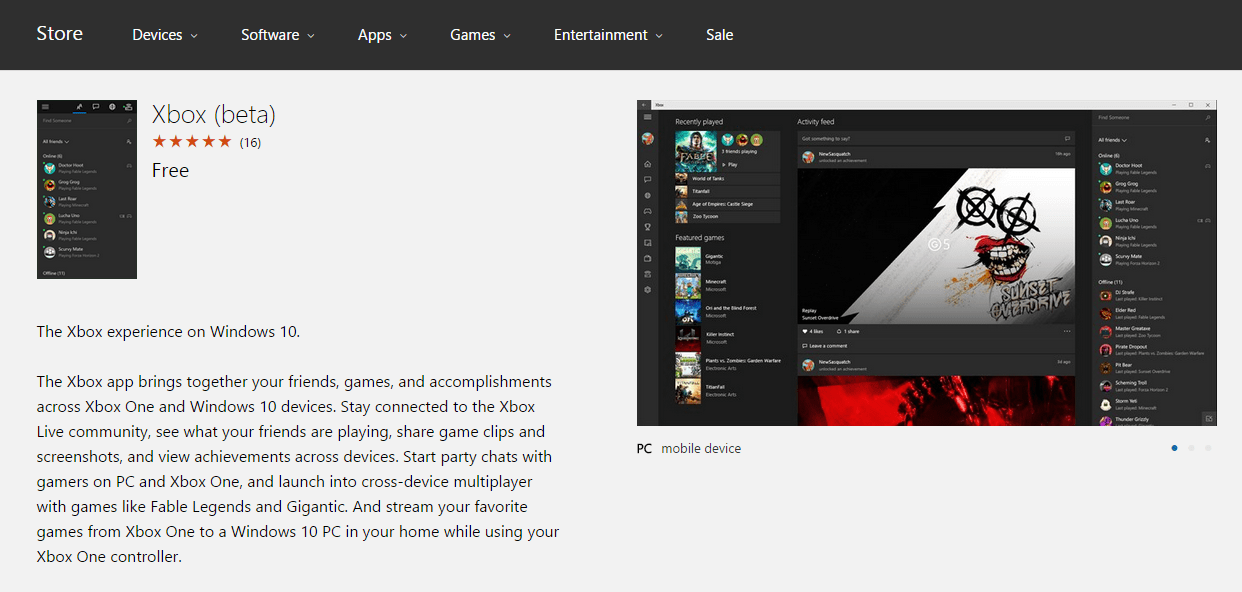Select the third carousel dot
The height and width of the screenshot is (592, 1242).
(1208, 448)
